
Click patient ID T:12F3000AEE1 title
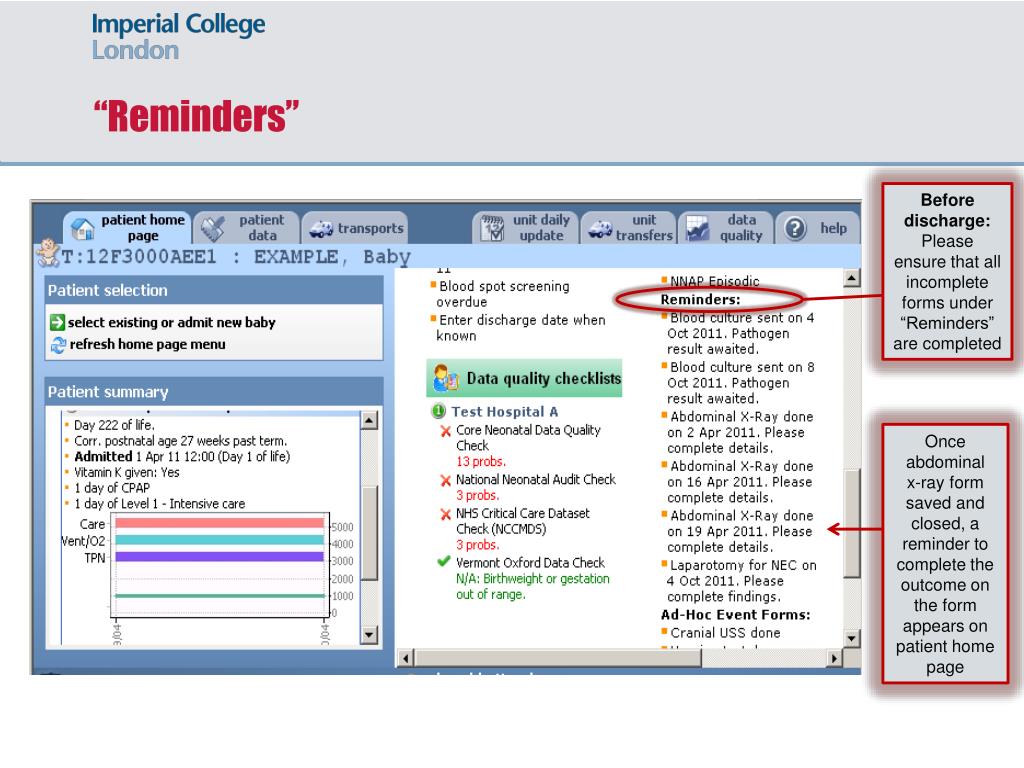click(139, 257)
